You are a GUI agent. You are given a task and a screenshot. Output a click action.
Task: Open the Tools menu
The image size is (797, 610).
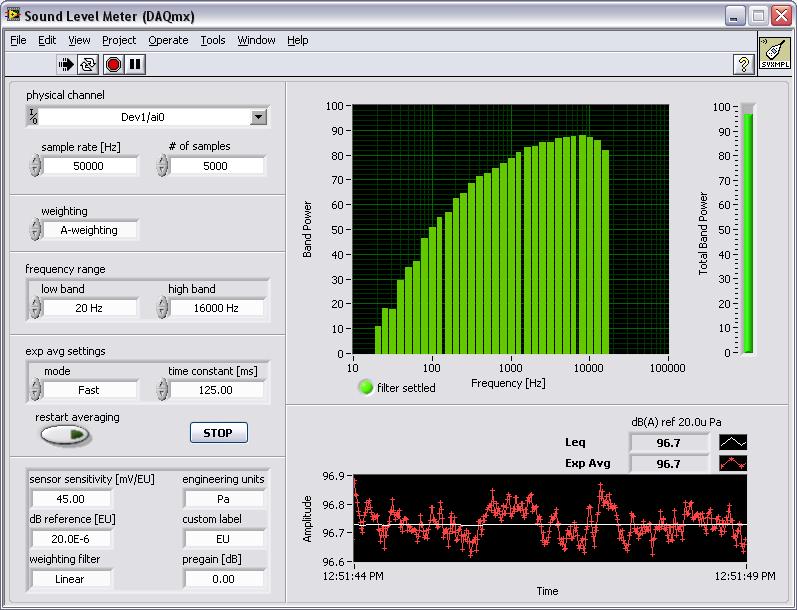click(x=213, y=40)
